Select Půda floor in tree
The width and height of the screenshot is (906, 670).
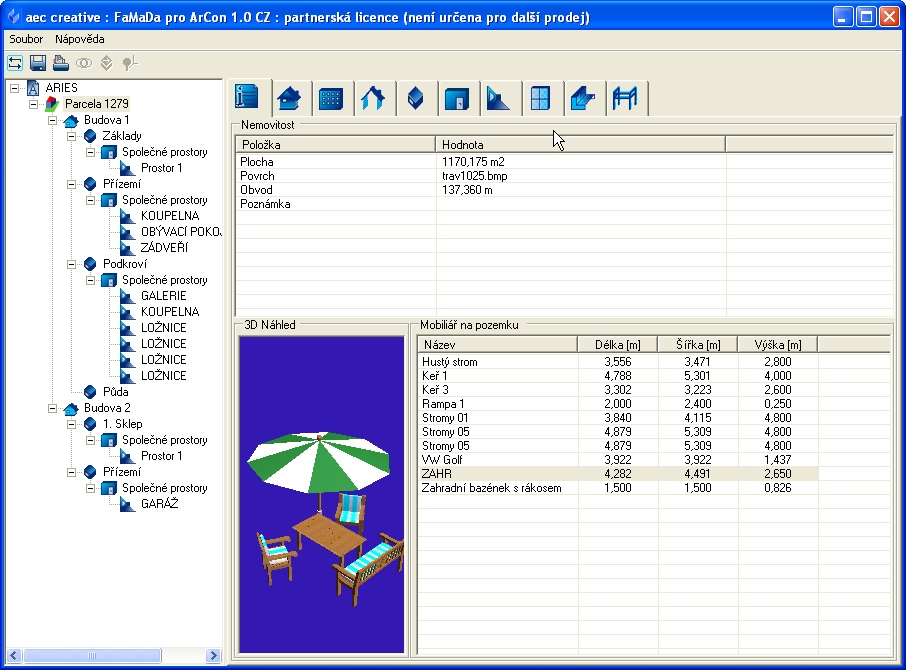click(x=116, y=392)
